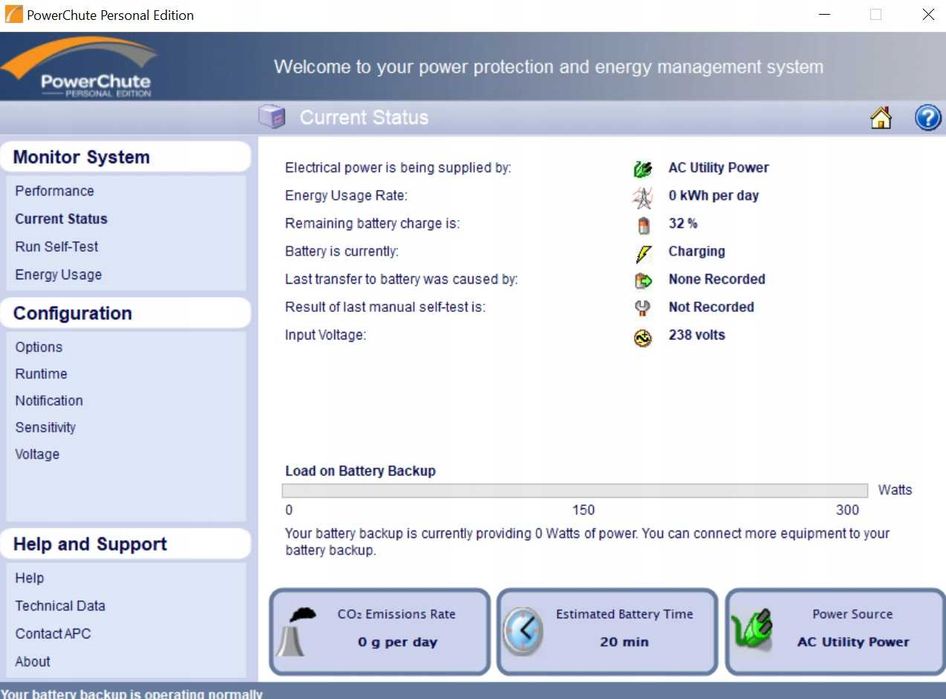This screenshot has width=946, height=699.
Task: Open Technical Data under Help and Support
Action: pyautogui.click(x=60, y=606)
